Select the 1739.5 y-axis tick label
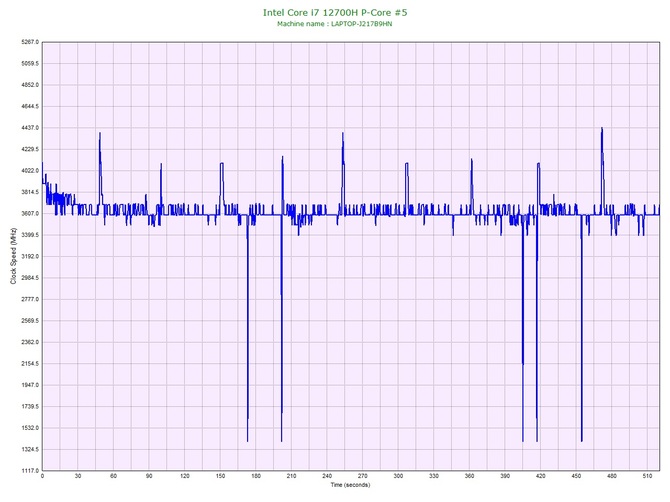The width and height of the screenshot is (670, 502). pyautogui.click(x=30, y=406)
